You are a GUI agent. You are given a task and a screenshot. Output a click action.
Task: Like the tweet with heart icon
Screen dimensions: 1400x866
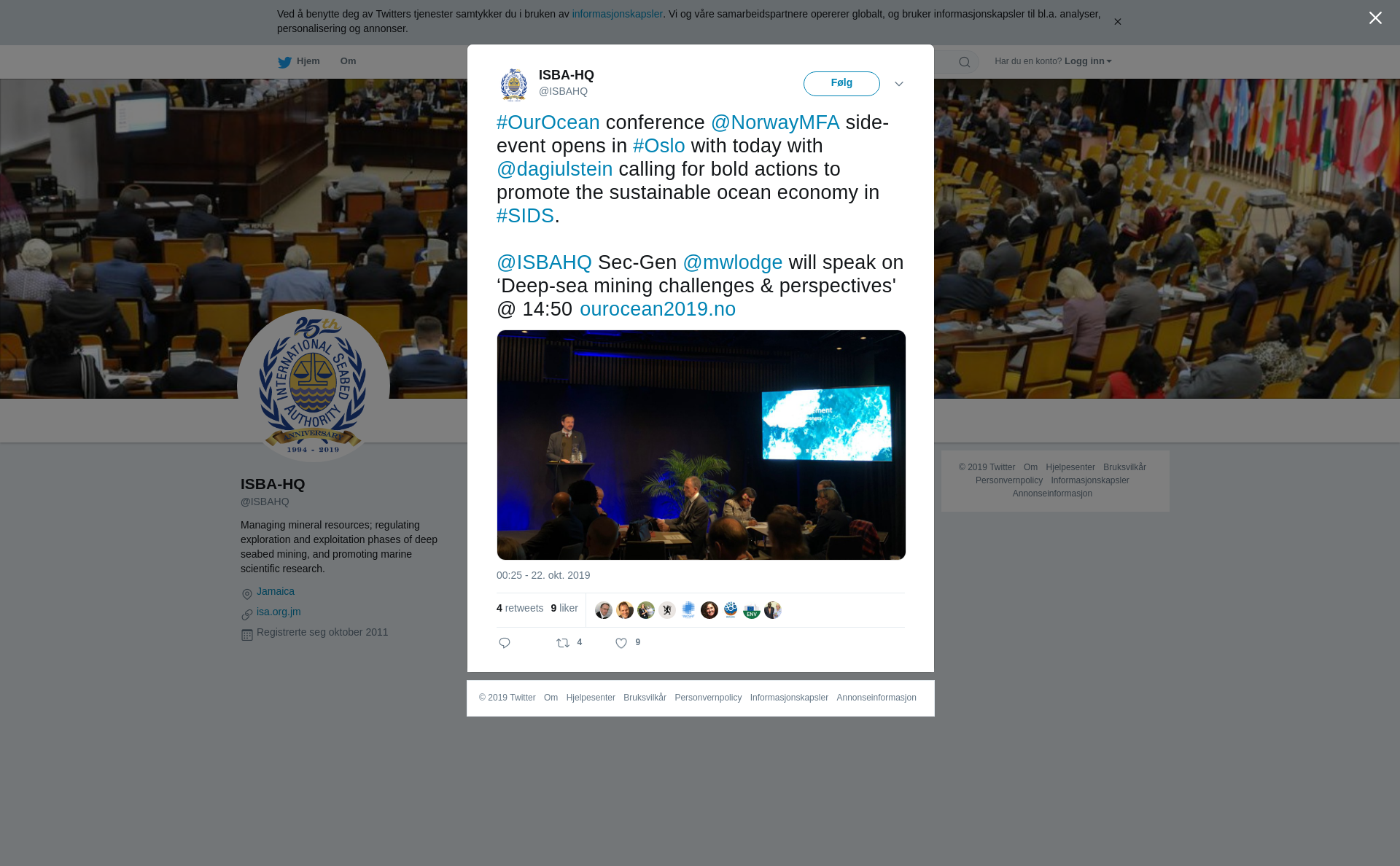[621, 643]
